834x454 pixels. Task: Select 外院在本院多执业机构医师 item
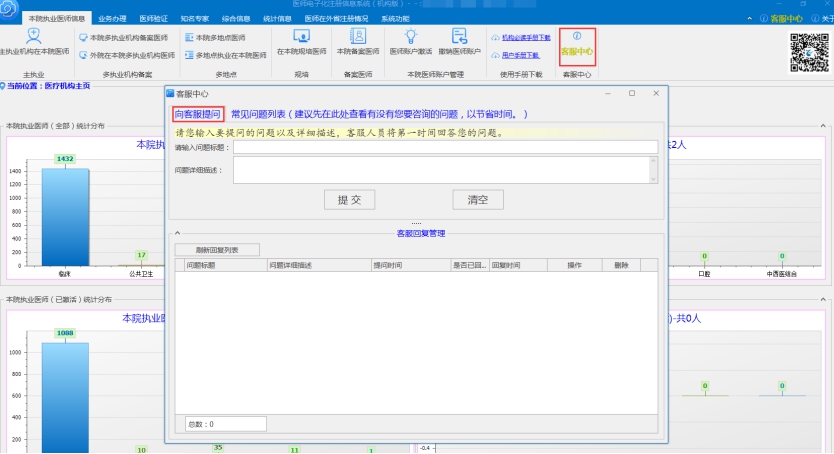click(x=125, y=54)
